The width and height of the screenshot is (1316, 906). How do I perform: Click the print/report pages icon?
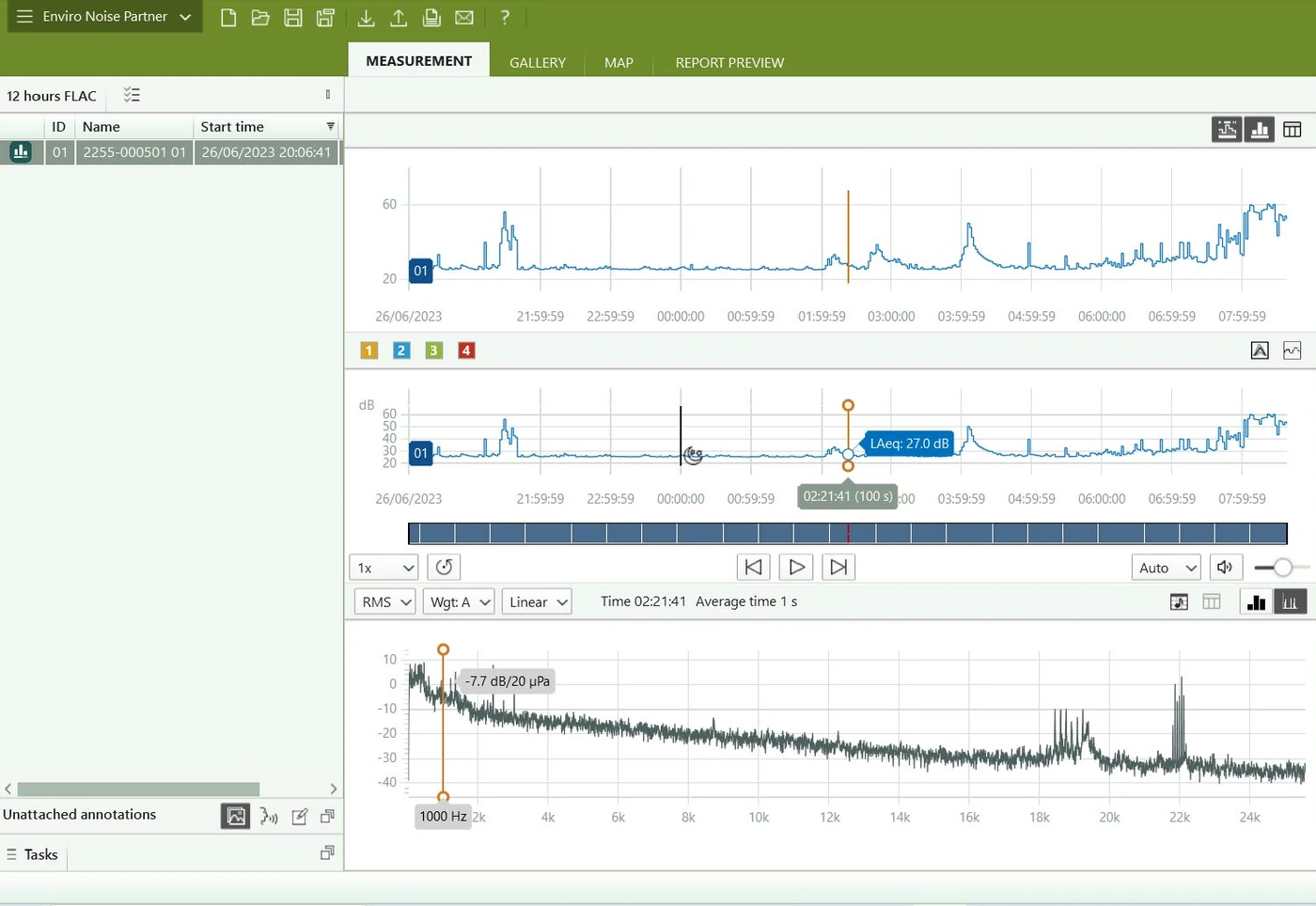pyautogui.click(x=431, y=18)
